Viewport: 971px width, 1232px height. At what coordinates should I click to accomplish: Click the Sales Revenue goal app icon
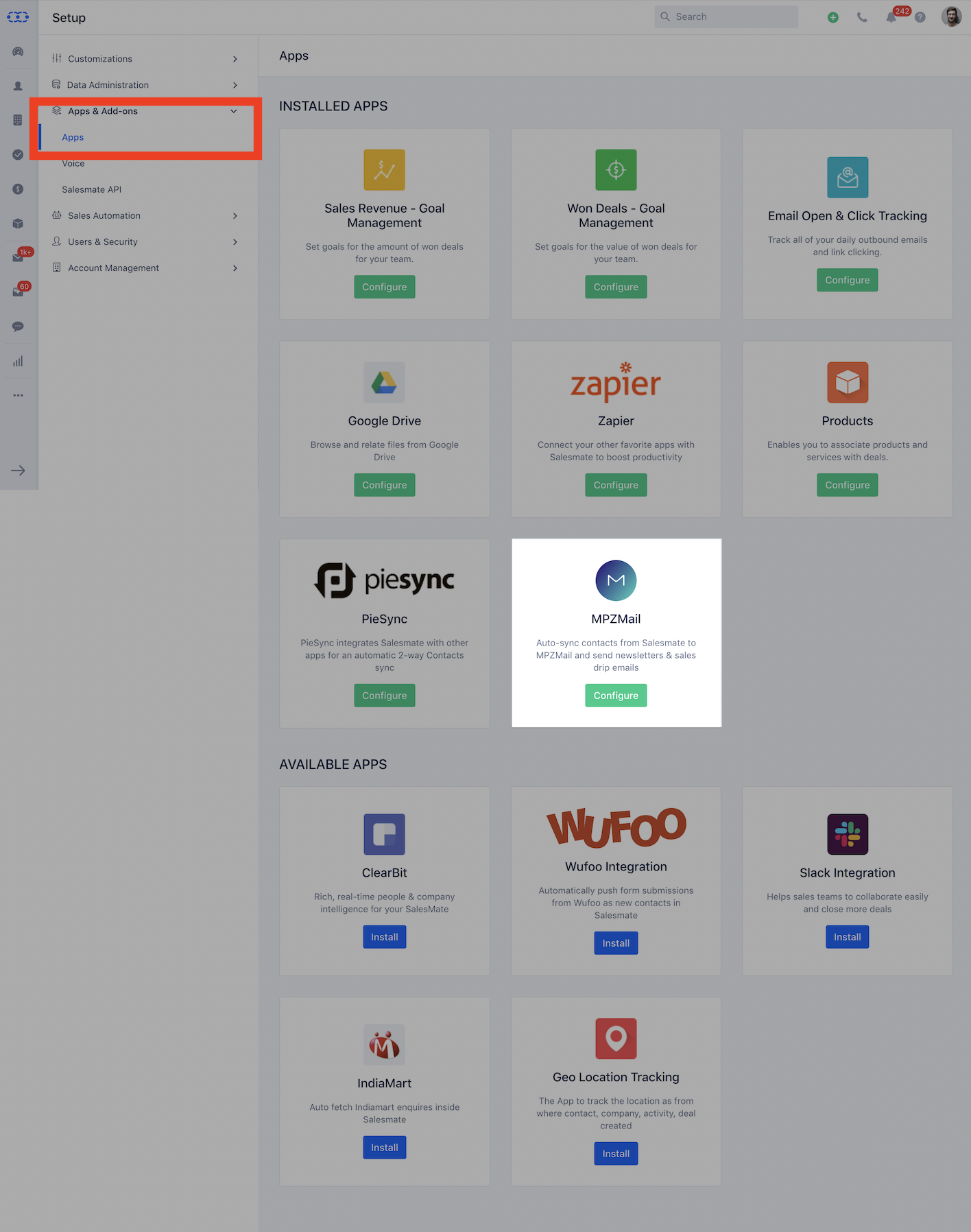(384, 169)
